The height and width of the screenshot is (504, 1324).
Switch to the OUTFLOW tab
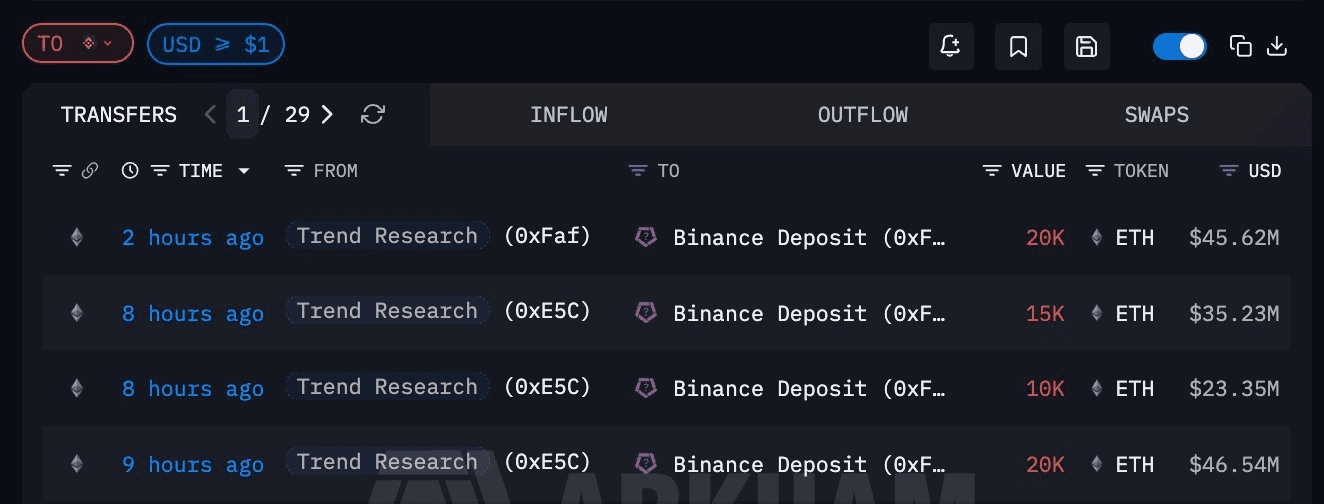[862, 114]
